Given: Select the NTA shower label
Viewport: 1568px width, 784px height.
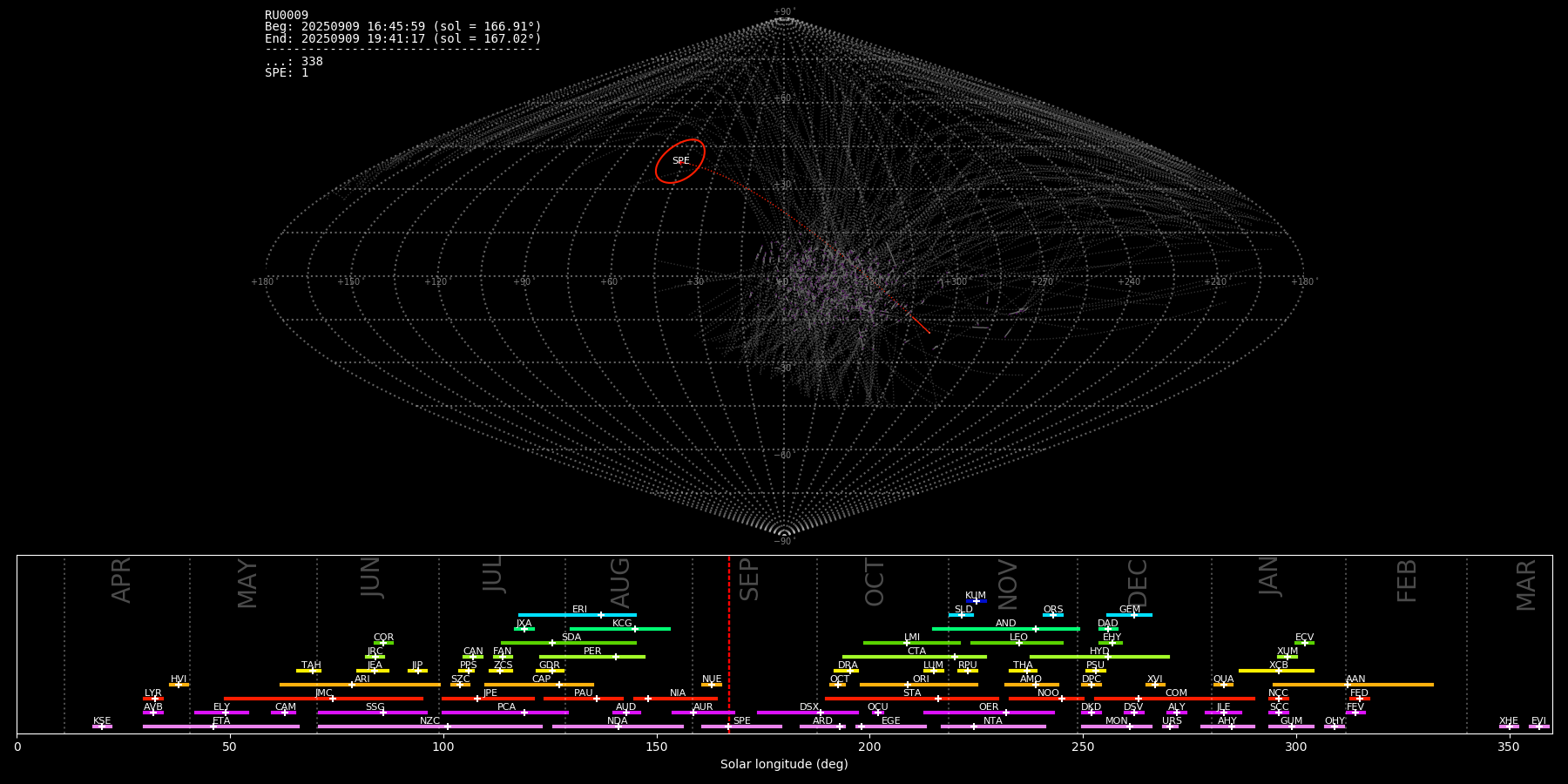Looking at the screenshot, I should [x=992, y=721].
